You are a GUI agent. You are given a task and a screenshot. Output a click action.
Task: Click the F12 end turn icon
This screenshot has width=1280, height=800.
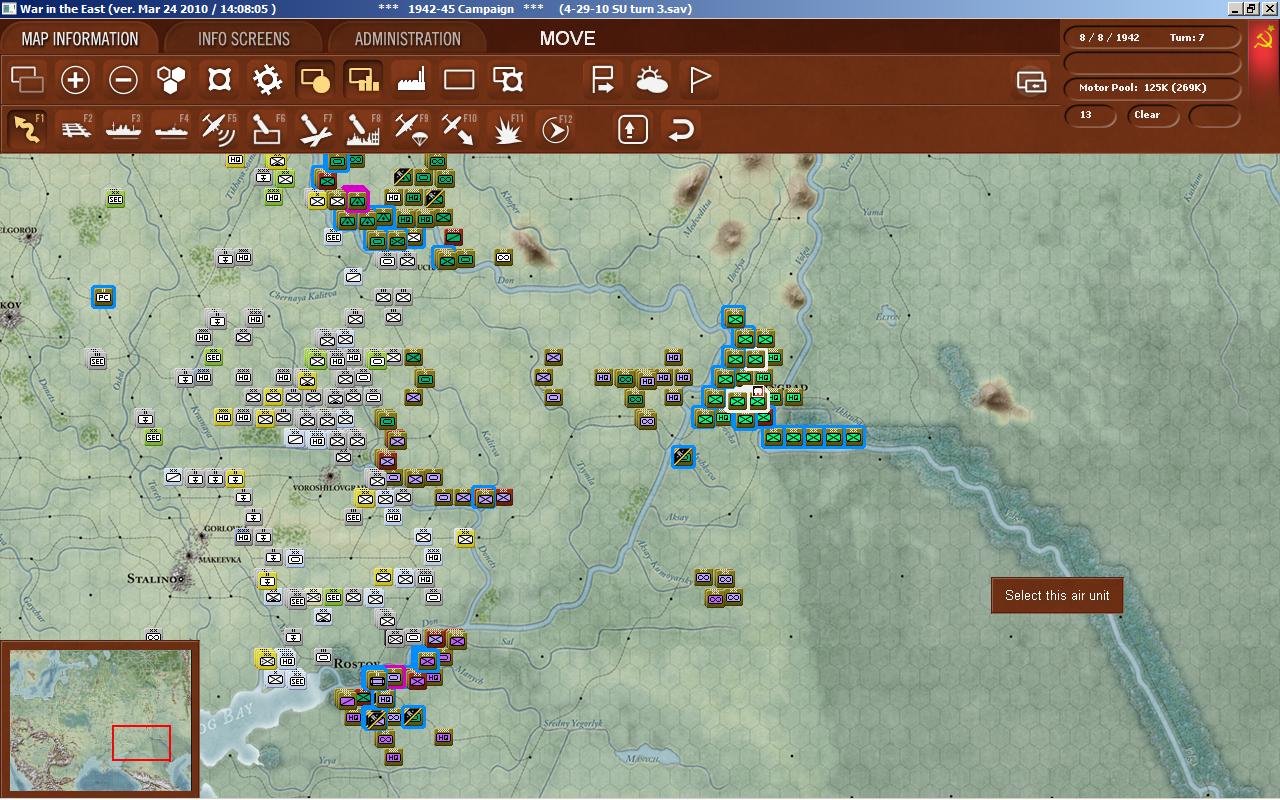coord(556,129)
